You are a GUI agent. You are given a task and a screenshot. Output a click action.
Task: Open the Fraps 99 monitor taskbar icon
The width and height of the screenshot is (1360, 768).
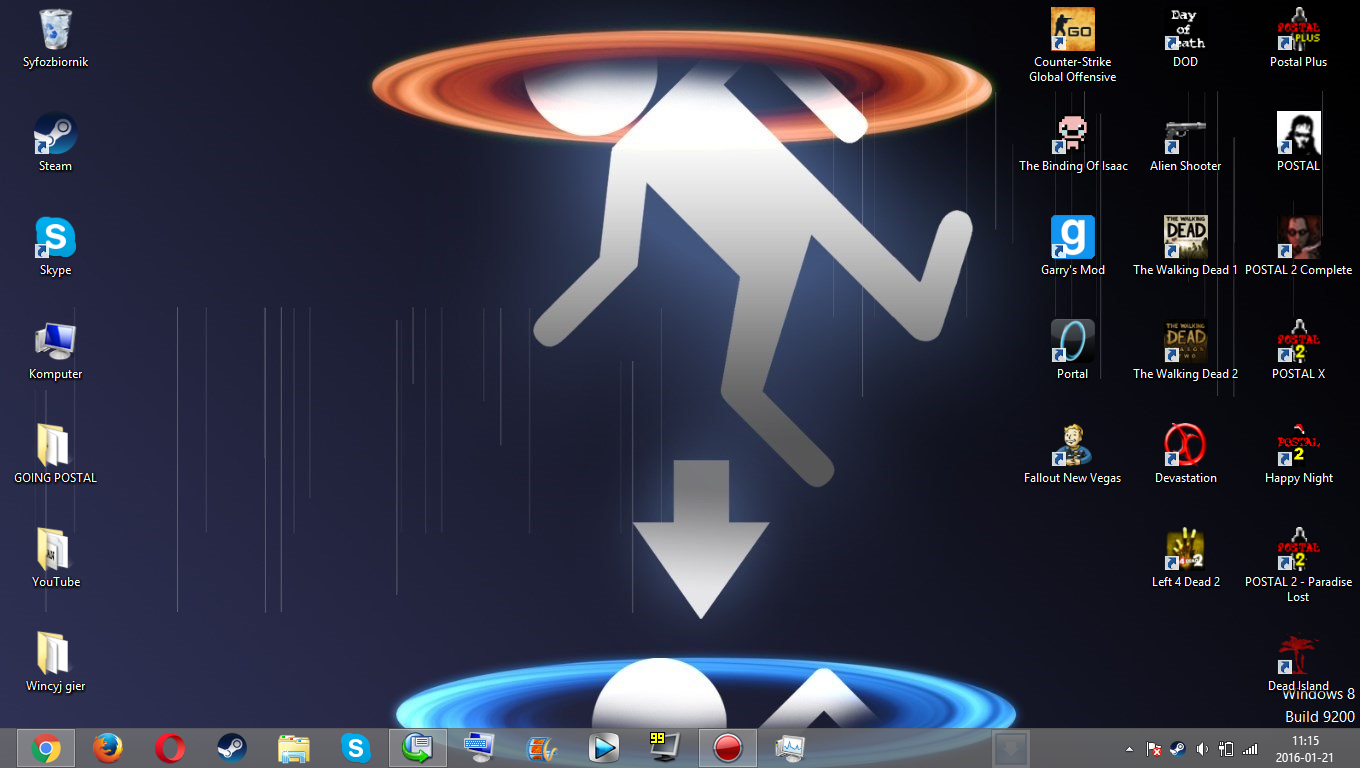click(x=665, y=746)
